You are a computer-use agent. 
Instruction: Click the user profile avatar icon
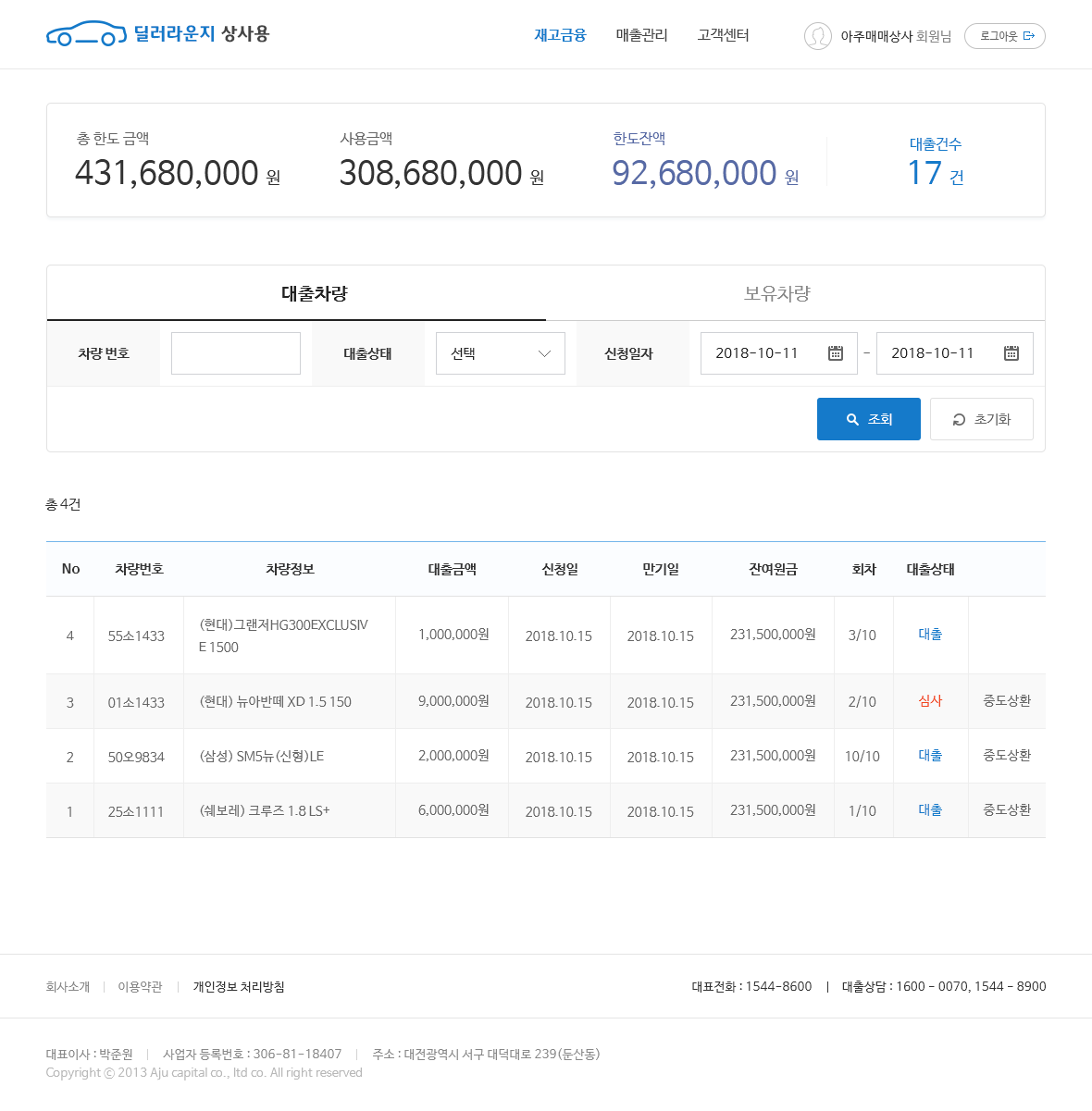[818, 37]
